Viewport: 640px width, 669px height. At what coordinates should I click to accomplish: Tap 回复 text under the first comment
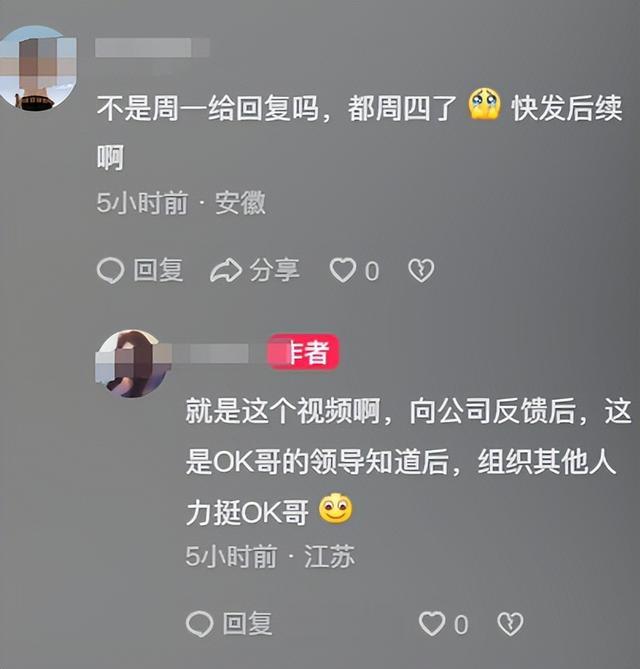[158, 270]
